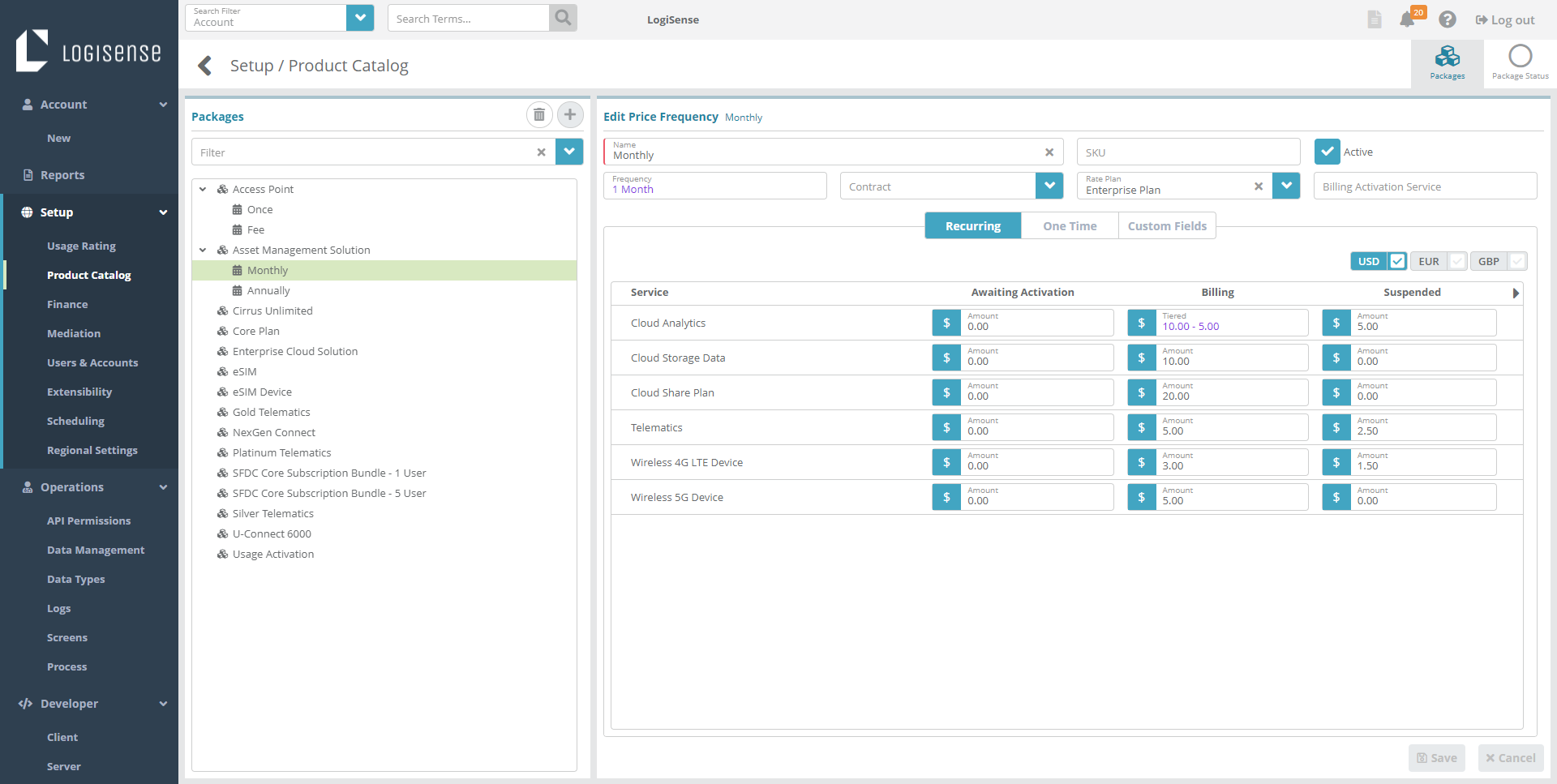1557x784 pixels.
Task: Click dollar icon for Cloud Storage Data Suspended
Action: (1336, 358)
